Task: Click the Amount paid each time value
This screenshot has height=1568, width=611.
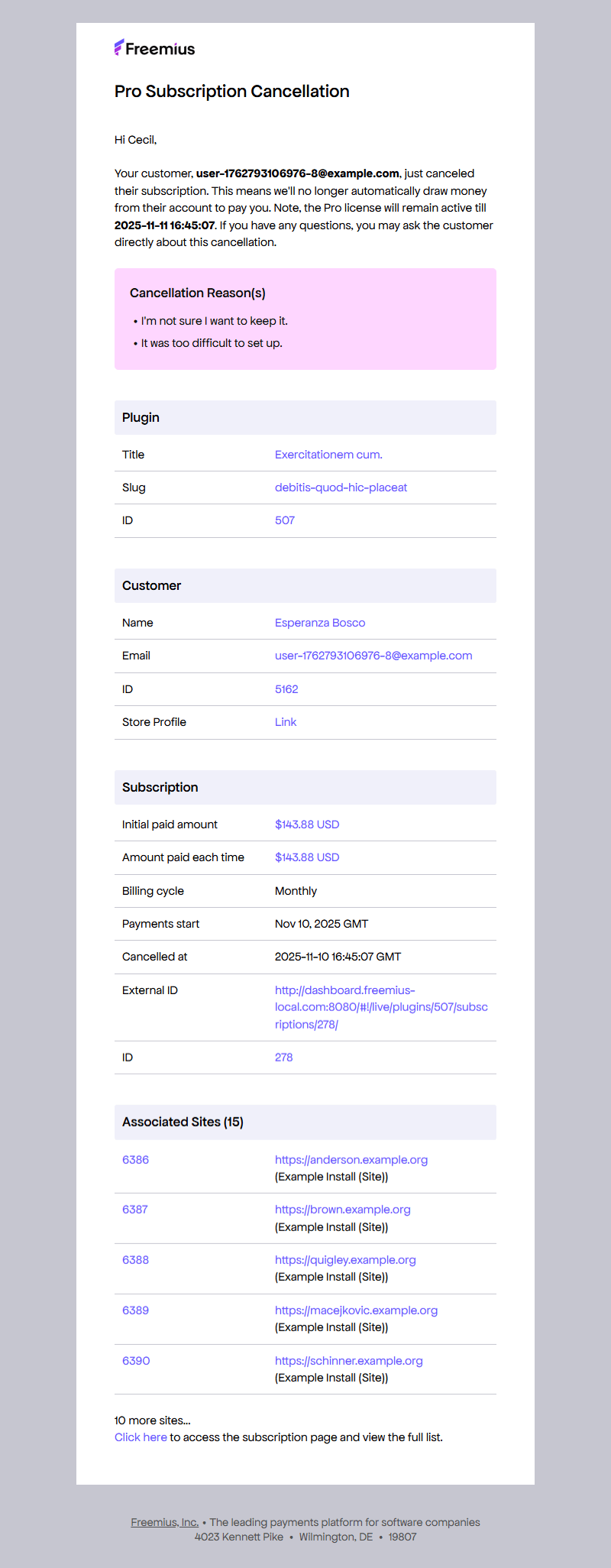Action: tap(307, 857)
